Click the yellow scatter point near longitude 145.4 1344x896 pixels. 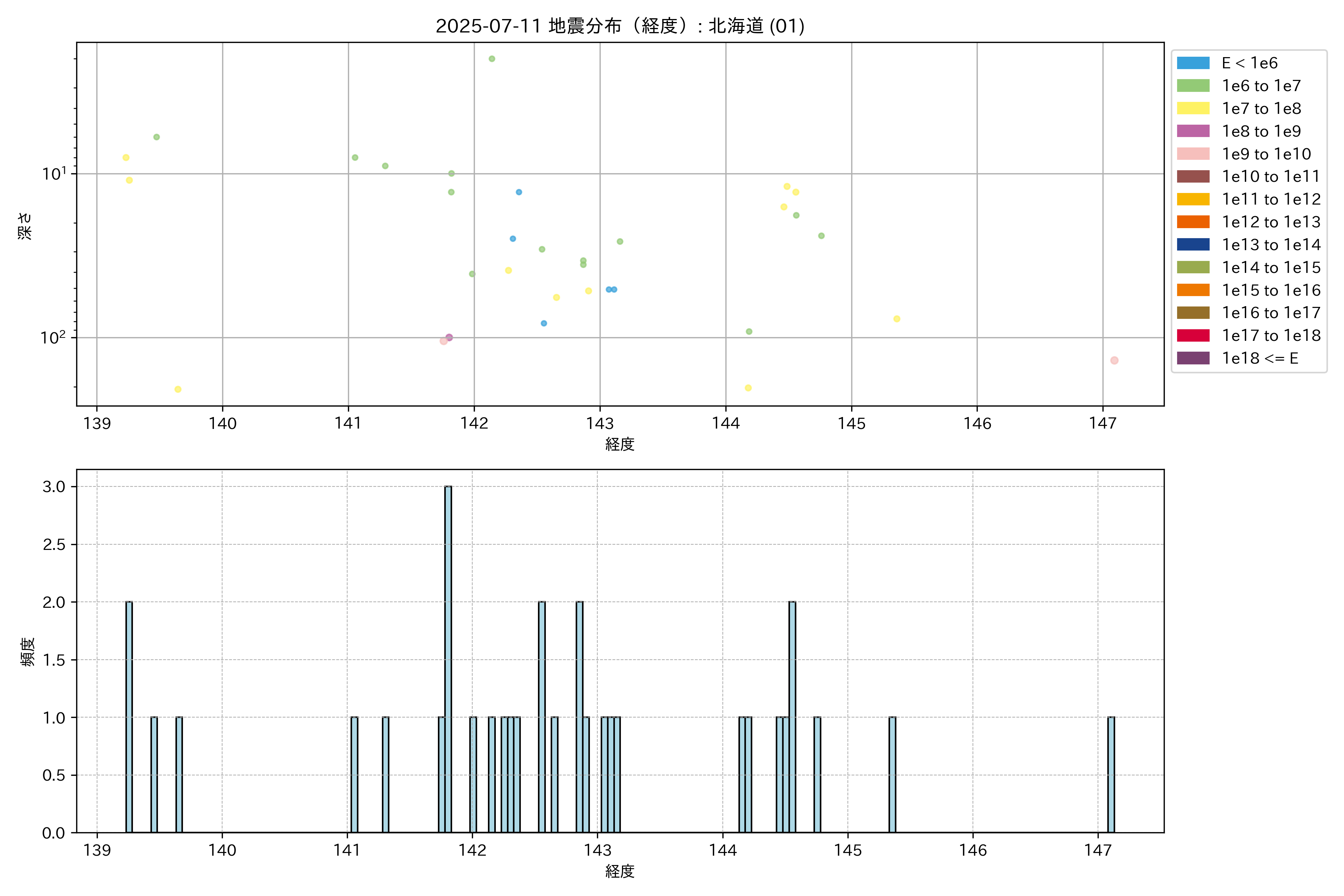point(897,319)
